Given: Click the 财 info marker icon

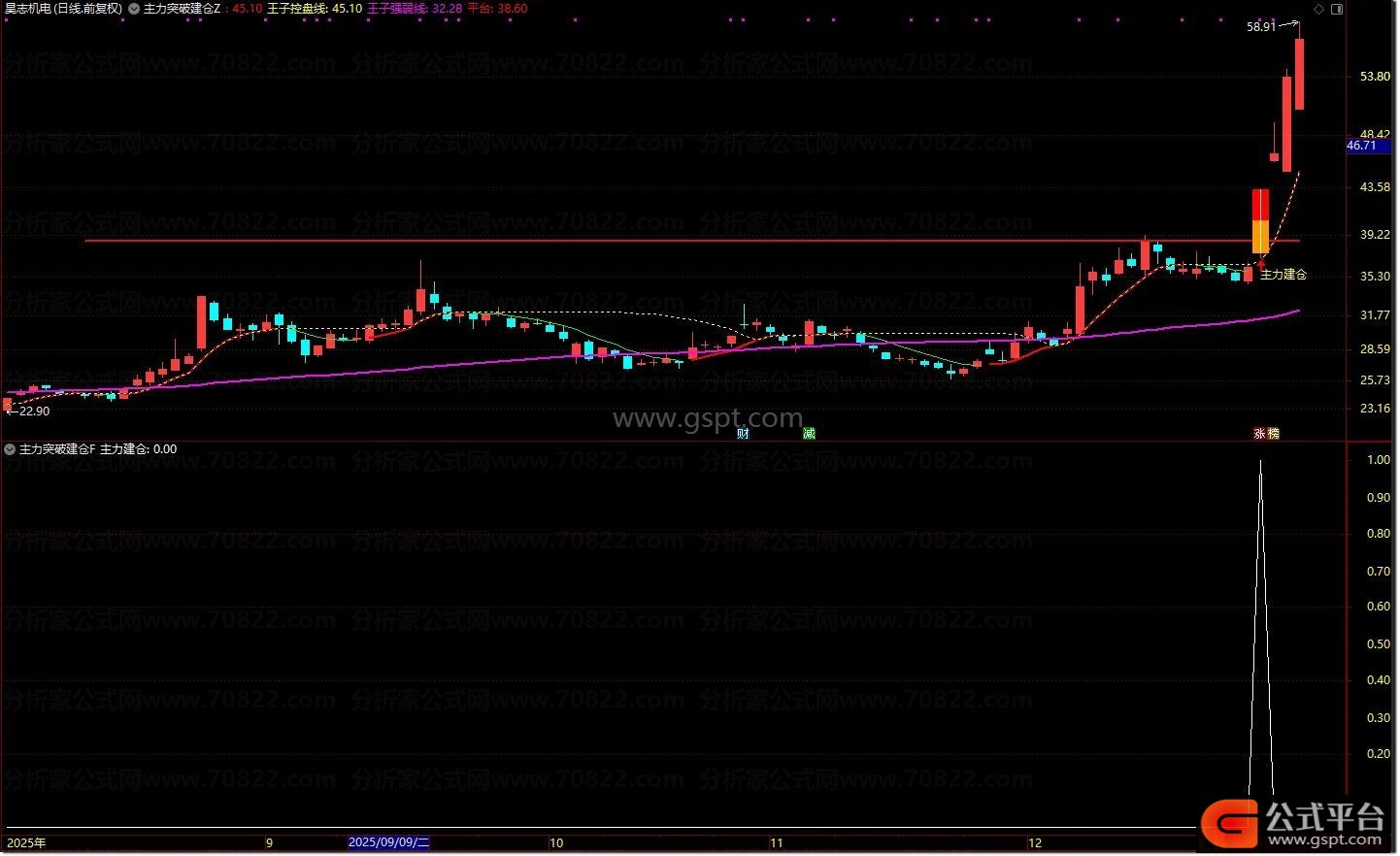Looking at the screenshot, I should 743,434.
